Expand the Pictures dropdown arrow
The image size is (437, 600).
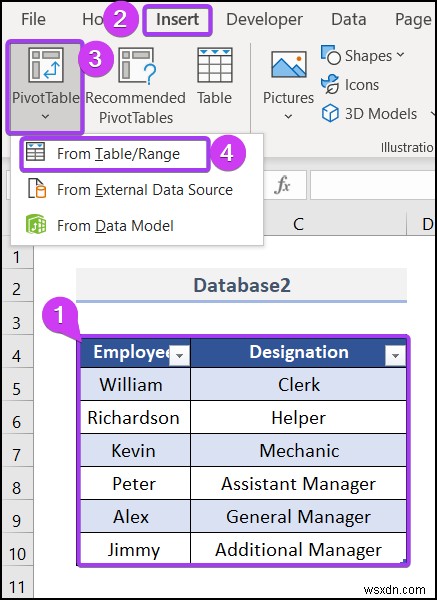[289, 116]
